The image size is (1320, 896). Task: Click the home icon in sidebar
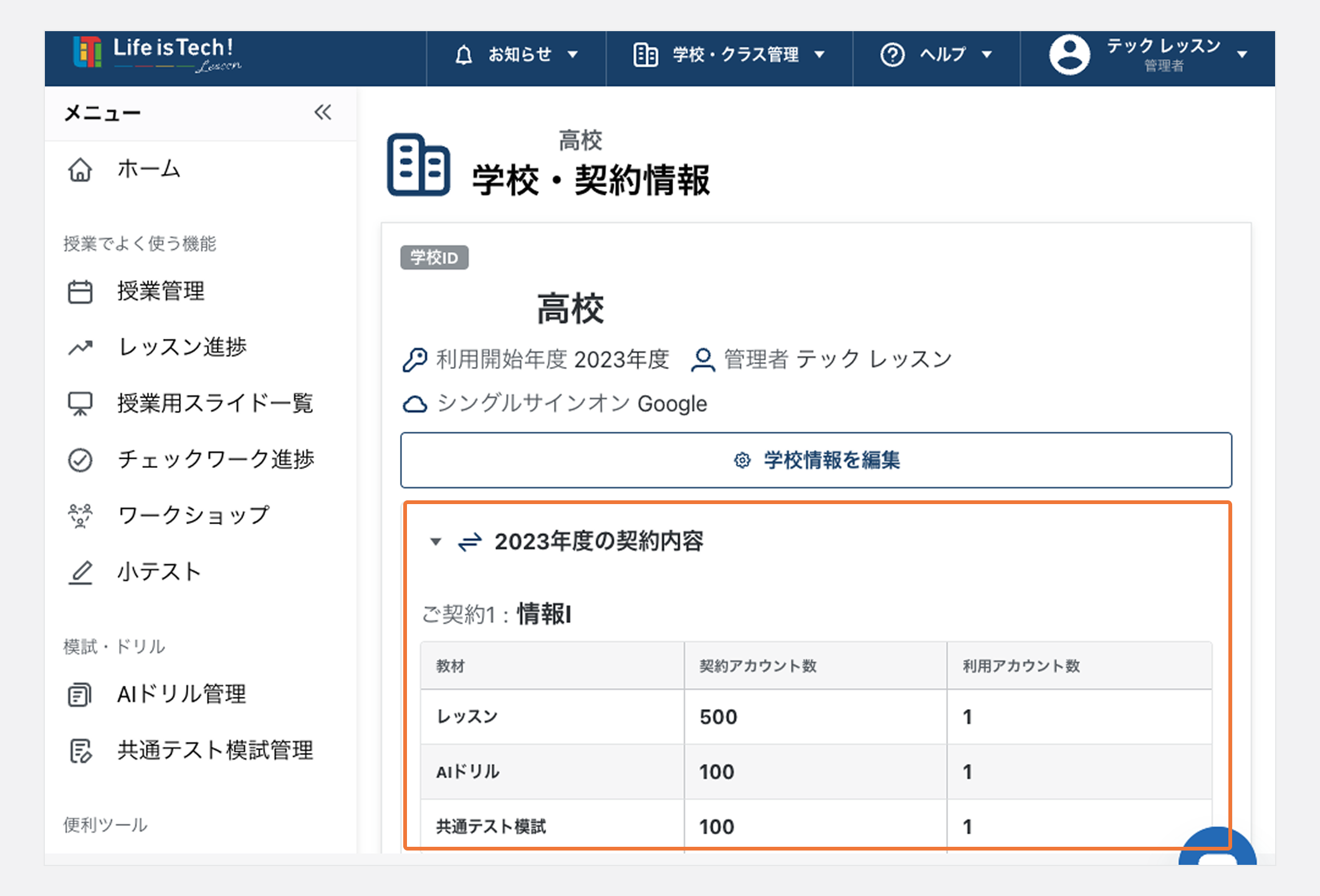[x=80, y=169]
